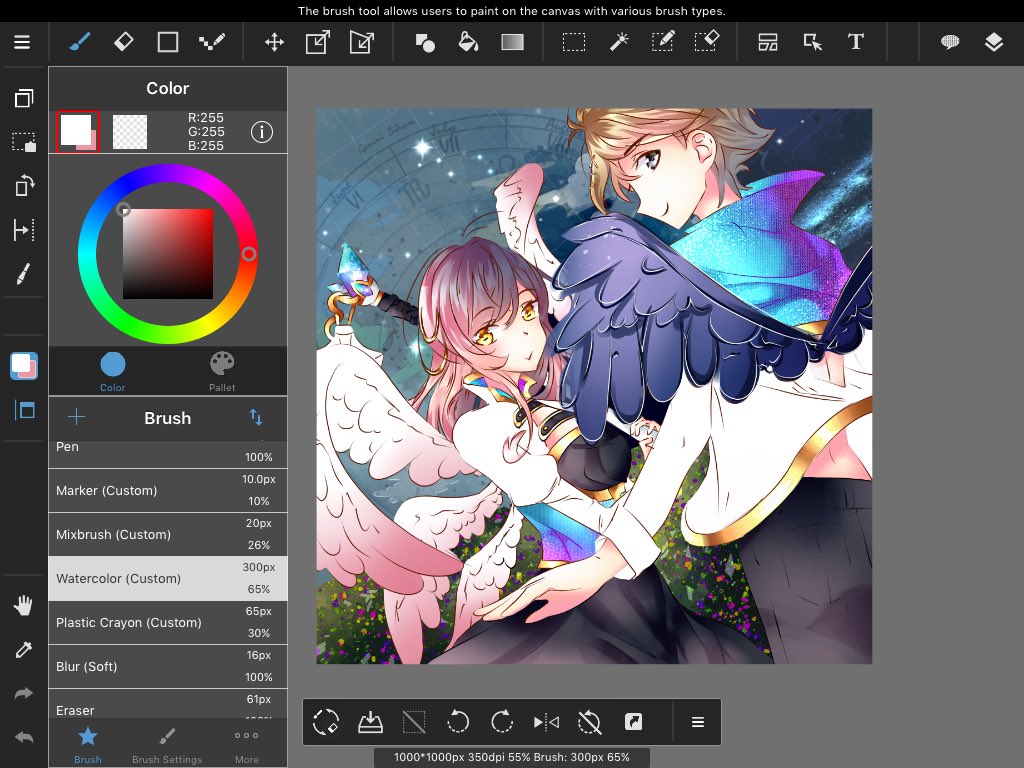Choose the Transform tool icon
The height and width of the screenshot is (768, 1024).
[x=317, y=42]
